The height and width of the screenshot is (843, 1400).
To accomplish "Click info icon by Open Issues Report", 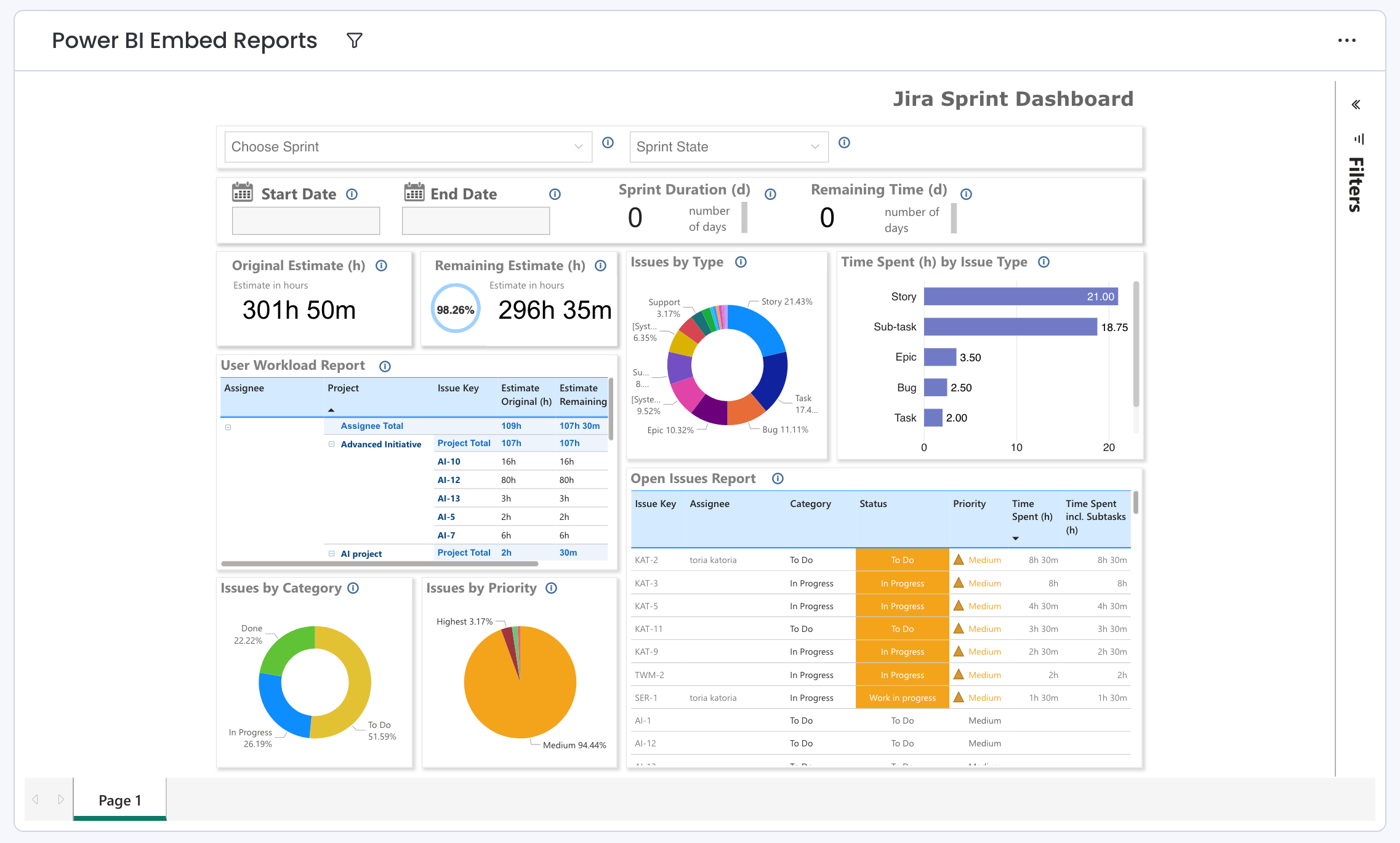I will point(778,479).
